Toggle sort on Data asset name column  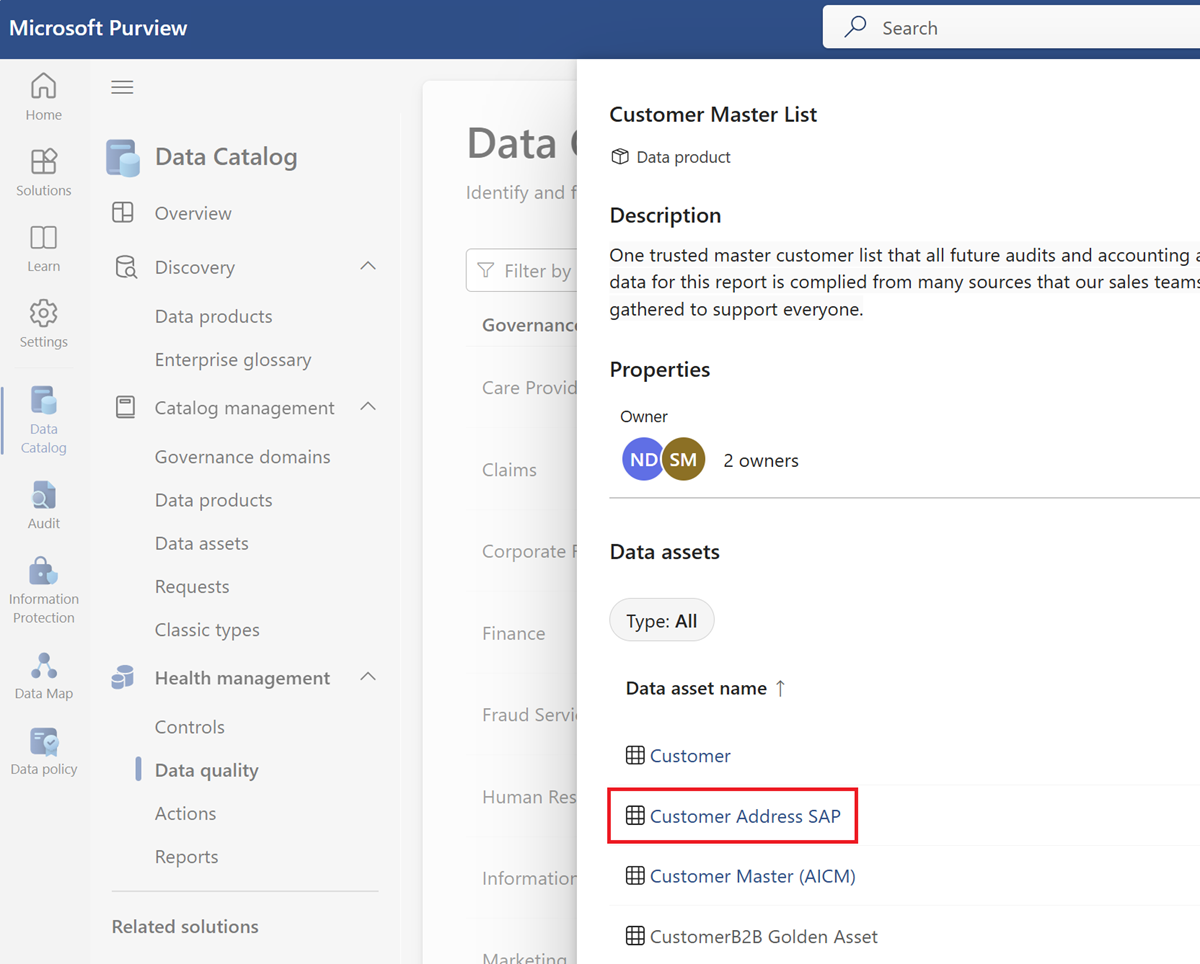pos(700,688)
